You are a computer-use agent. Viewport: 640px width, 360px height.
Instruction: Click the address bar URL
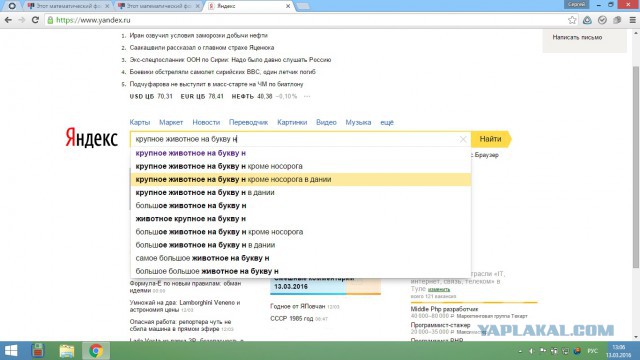(x=93, y=20)
